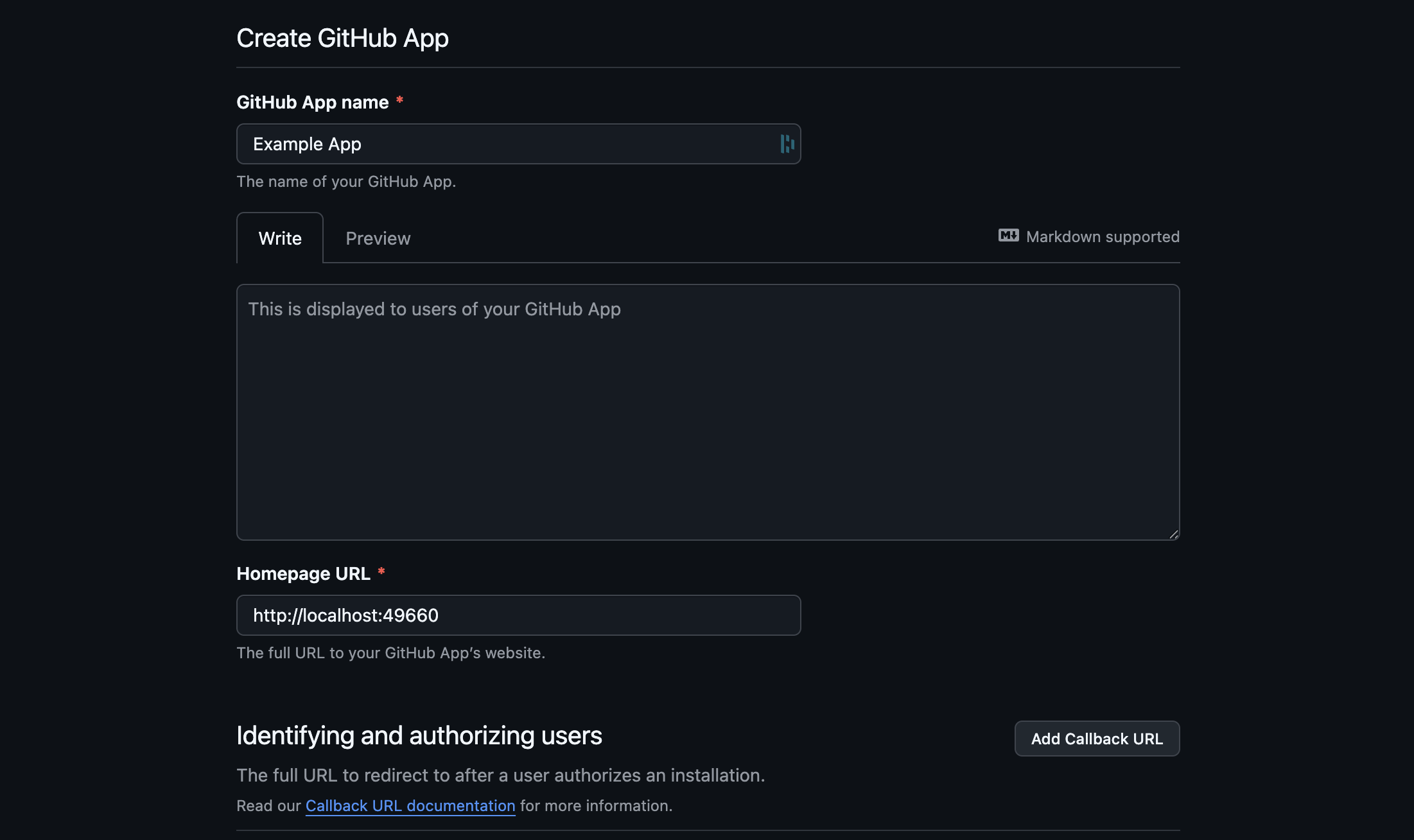Switch to the Write tab
Screen dimensions: 1414x840
coord(280,238)
